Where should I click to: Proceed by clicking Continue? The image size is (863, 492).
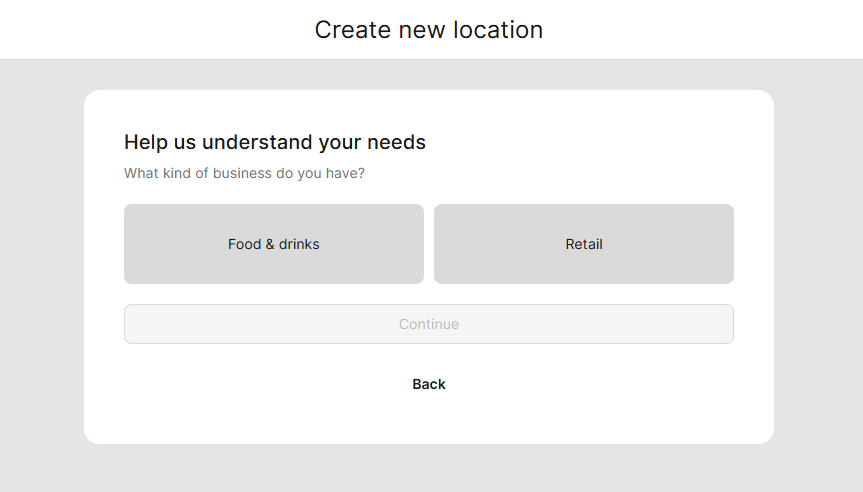click(429, 324)
